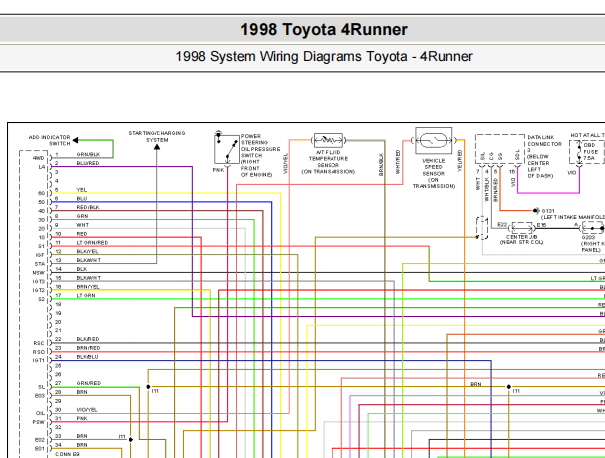Select the "GRN/RED" wire label at pin 27
The image size is (605, 458).
click(x=89, y=383)
